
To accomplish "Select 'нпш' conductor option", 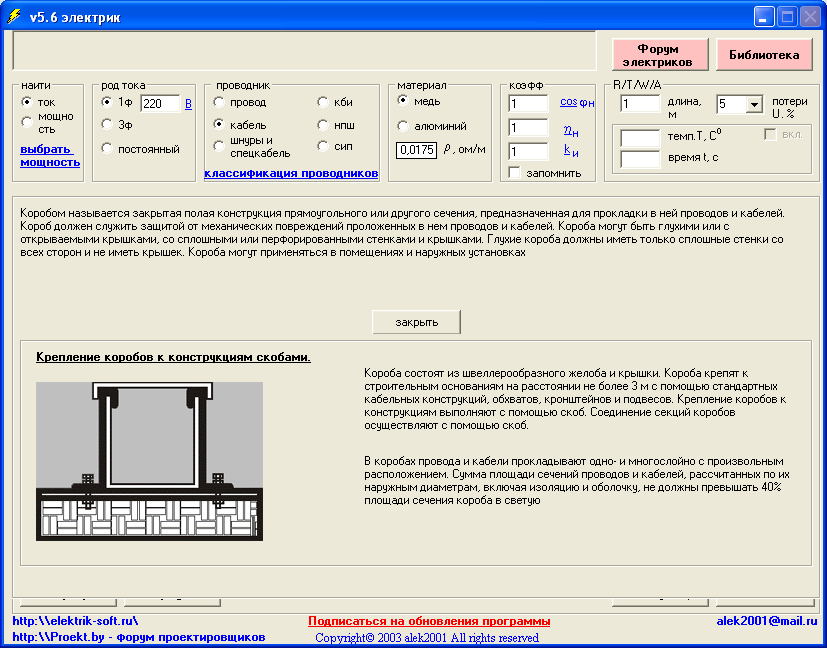I will click(x=322, y=124).
